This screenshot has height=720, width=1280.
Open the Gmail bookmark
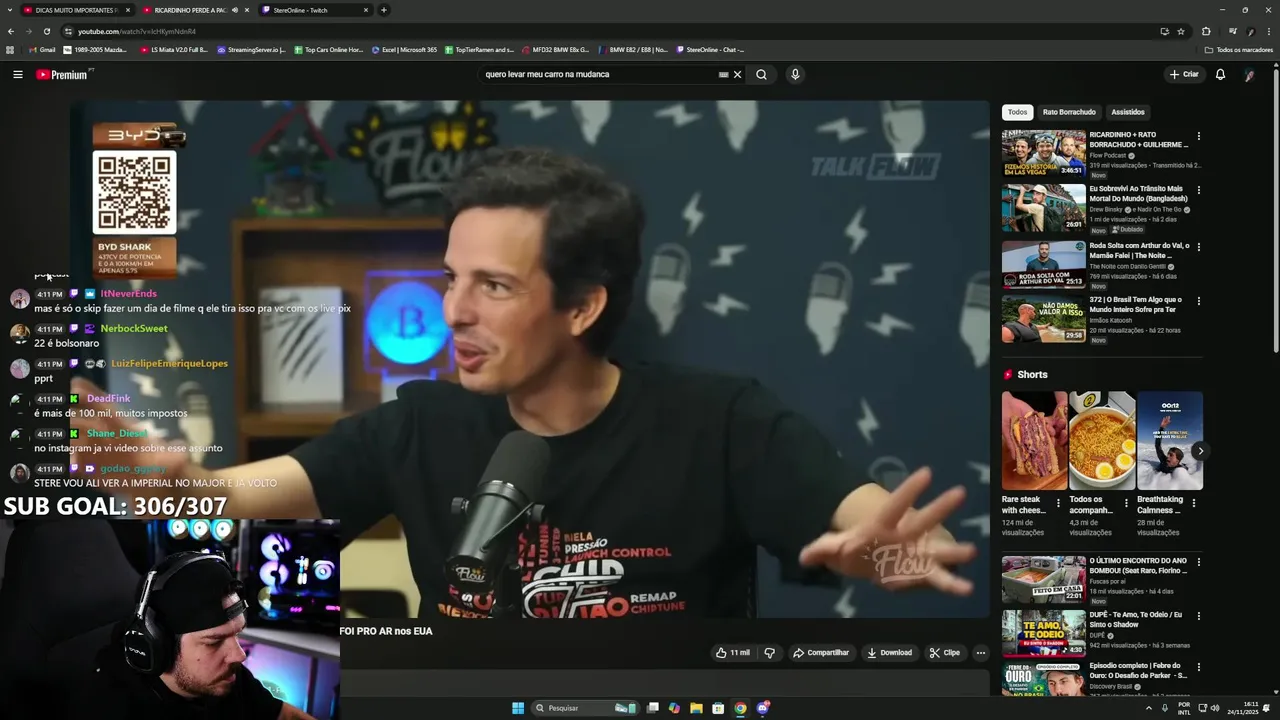(x=42, y=49)
